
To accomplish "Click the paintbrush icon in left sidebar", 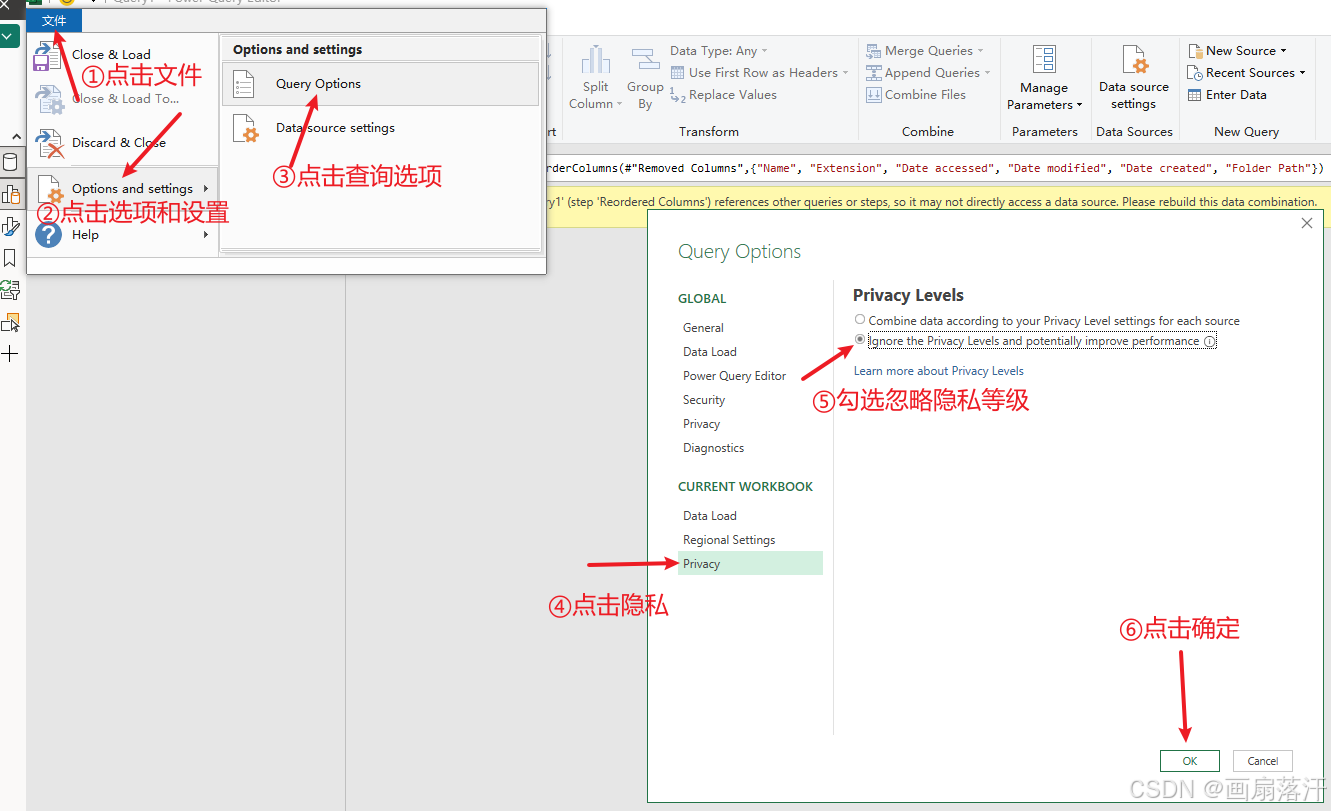I will (x=10, y=226).
